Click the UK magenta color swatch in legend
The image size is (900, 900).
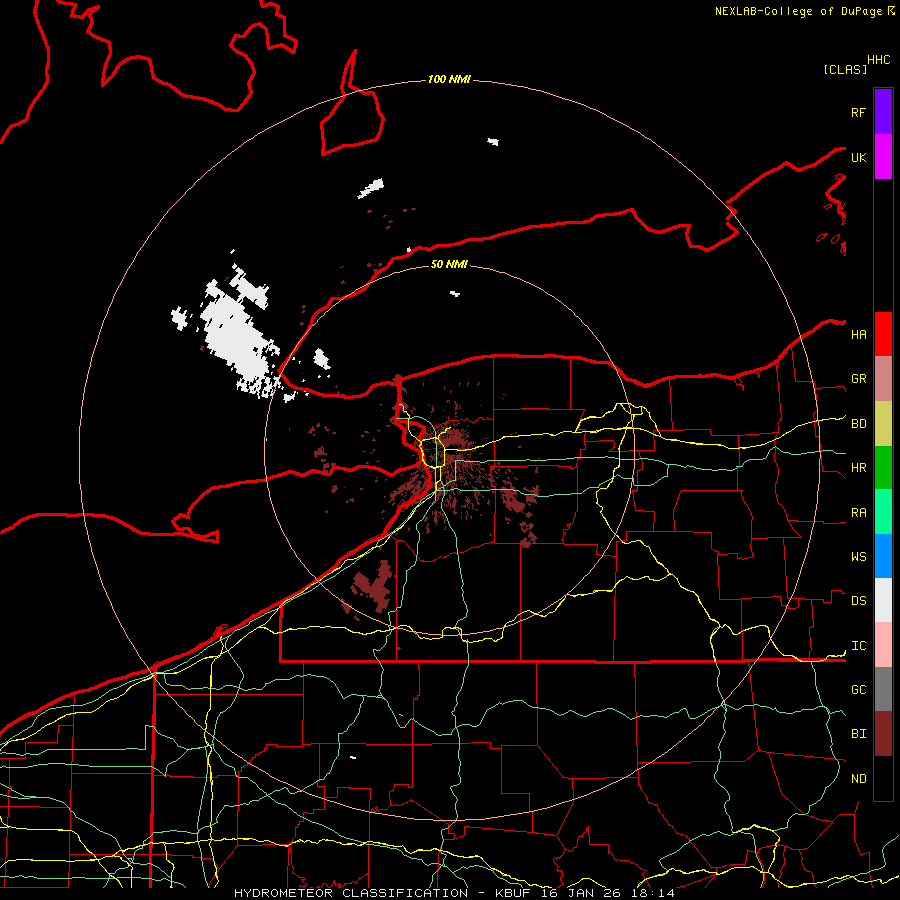coord(883,157)
